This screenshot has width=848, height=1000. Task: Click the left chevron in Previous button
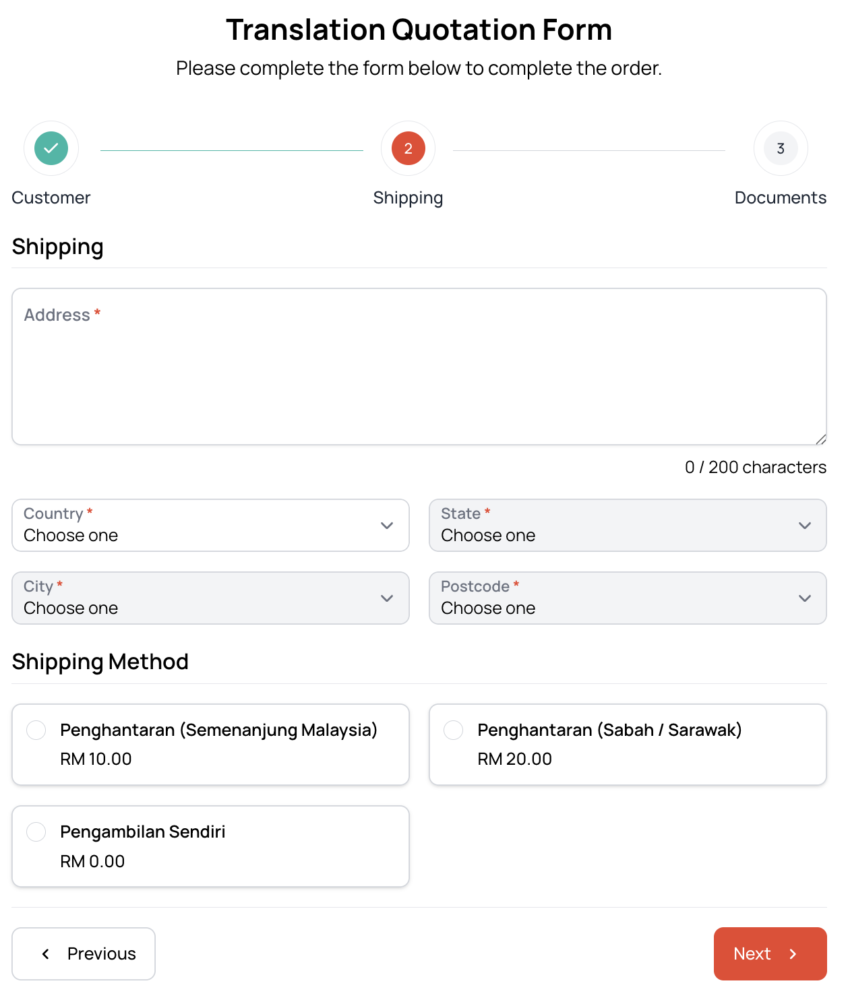(45, 954)
